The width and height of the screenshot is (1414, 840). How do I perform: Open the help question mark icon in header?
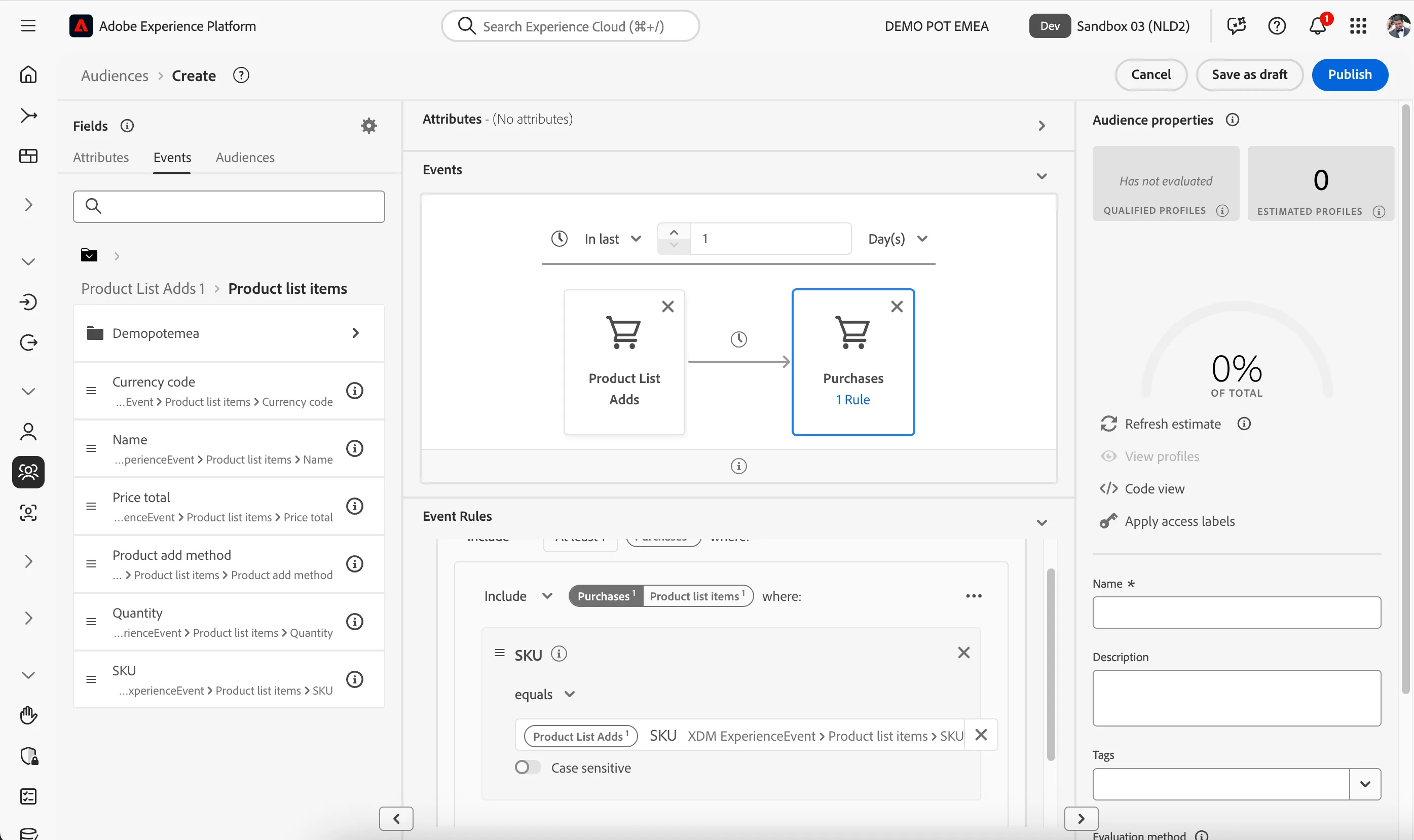(1277, 26)
